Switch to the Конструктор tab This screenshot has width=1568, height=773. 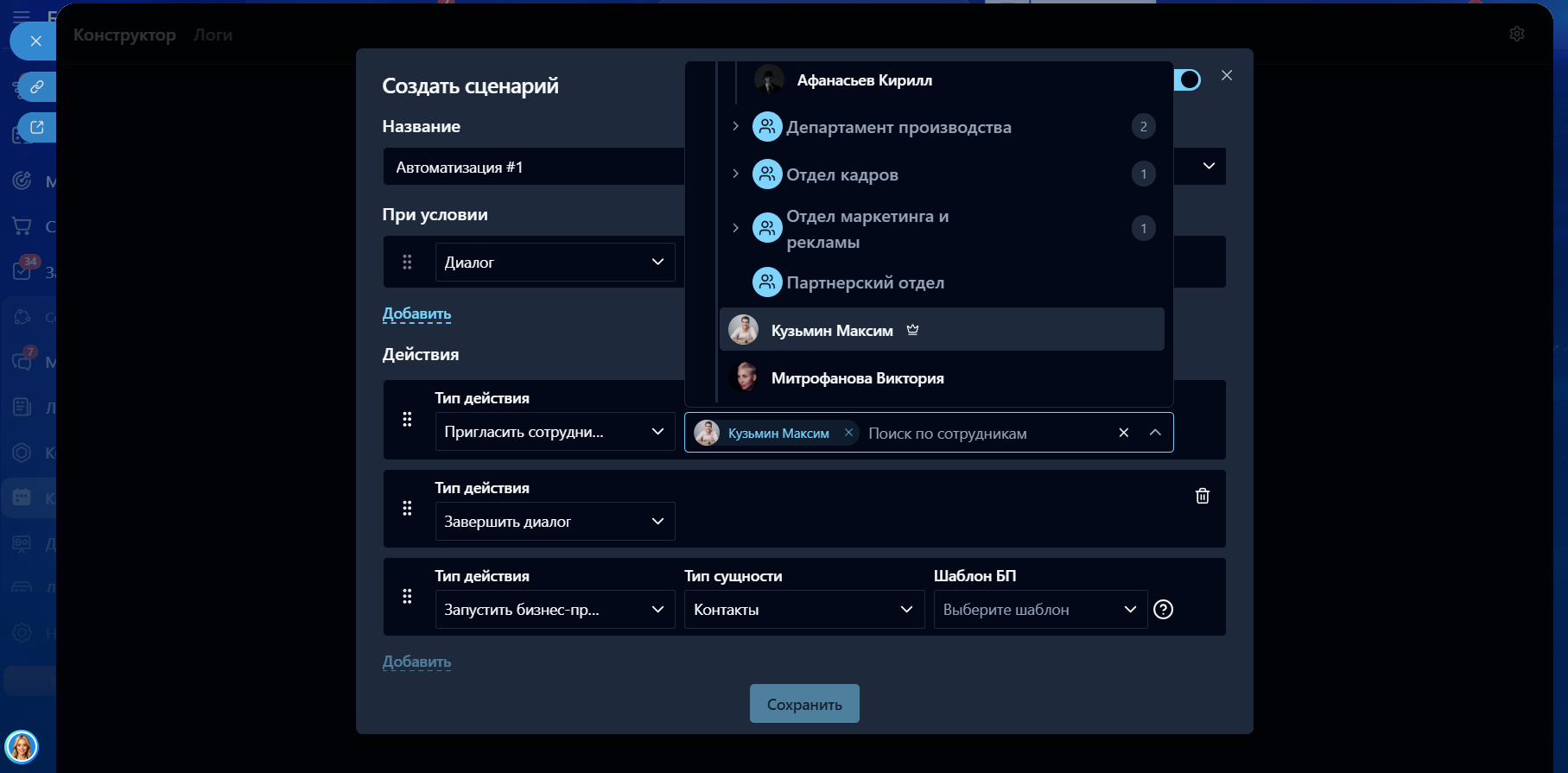tap(124, 35)
